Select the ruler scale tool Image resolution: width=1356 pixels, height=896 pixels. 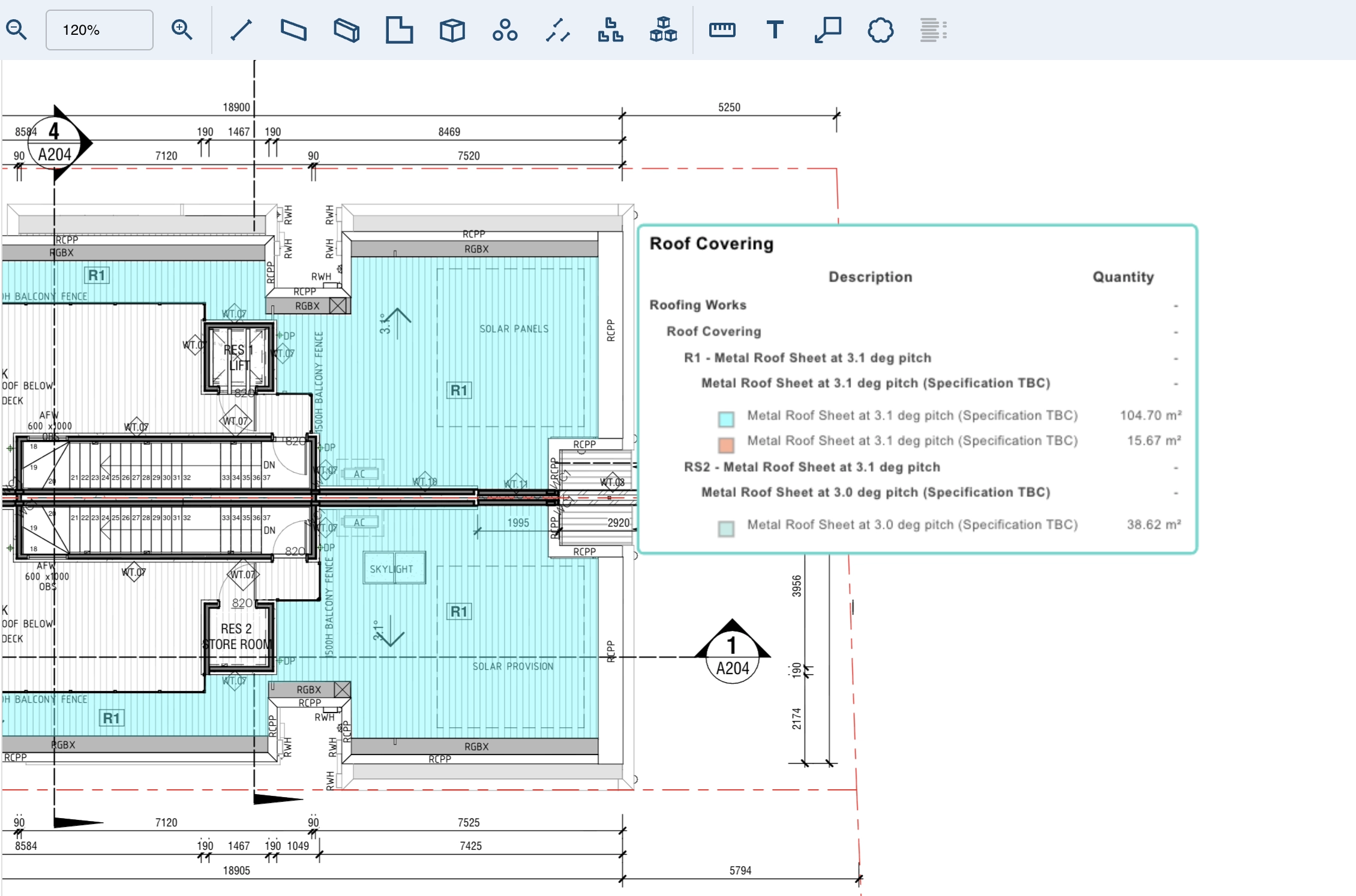pyautogui.click(x=722, y=30)
